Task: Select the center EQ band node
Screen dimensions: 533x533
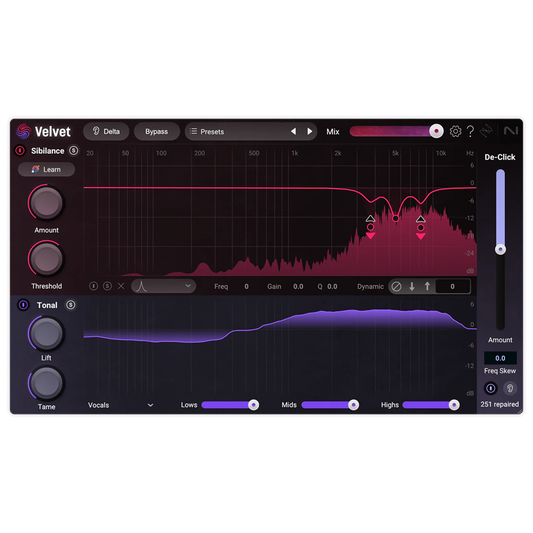Action: pyautogui.click(x=395, y=218)
